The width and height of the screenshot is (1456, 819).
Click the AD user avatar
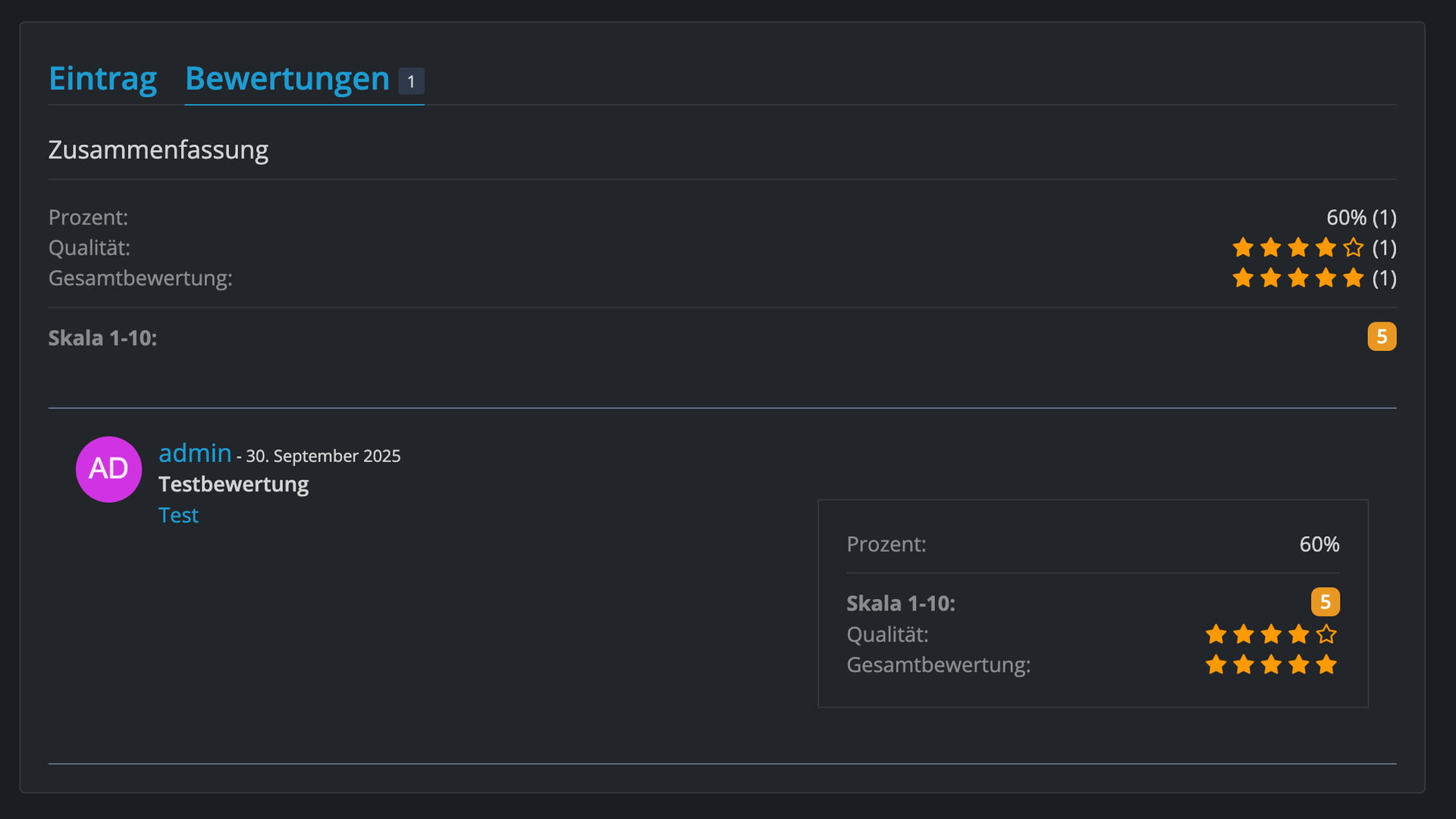pyautogui.click(x=108, y=469)
